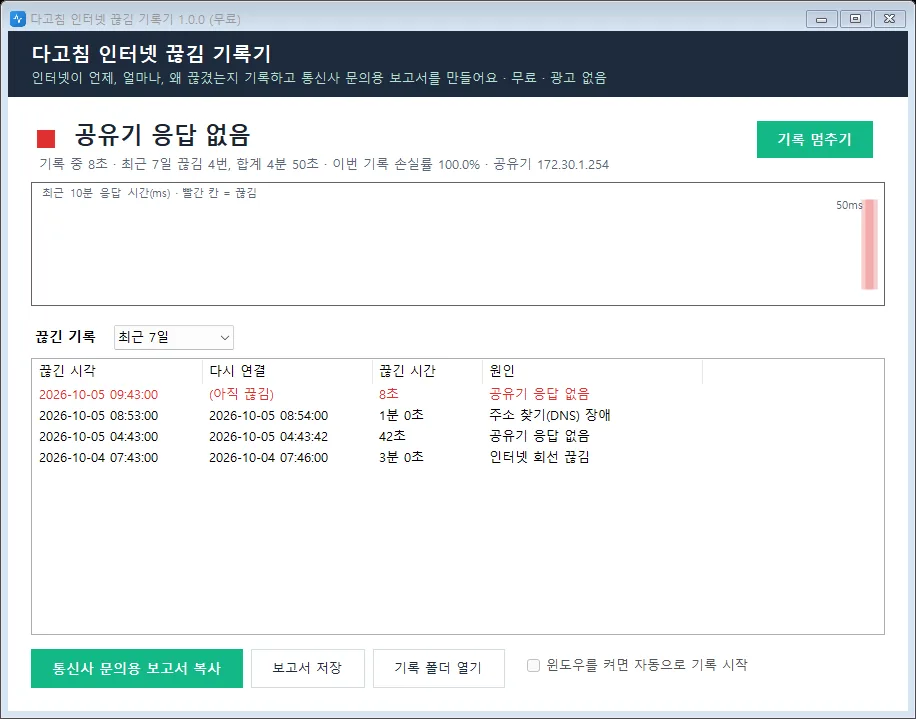Click the 3분 0초 duration cell
The height and width of the screenshot is (719, 916).
401,457
